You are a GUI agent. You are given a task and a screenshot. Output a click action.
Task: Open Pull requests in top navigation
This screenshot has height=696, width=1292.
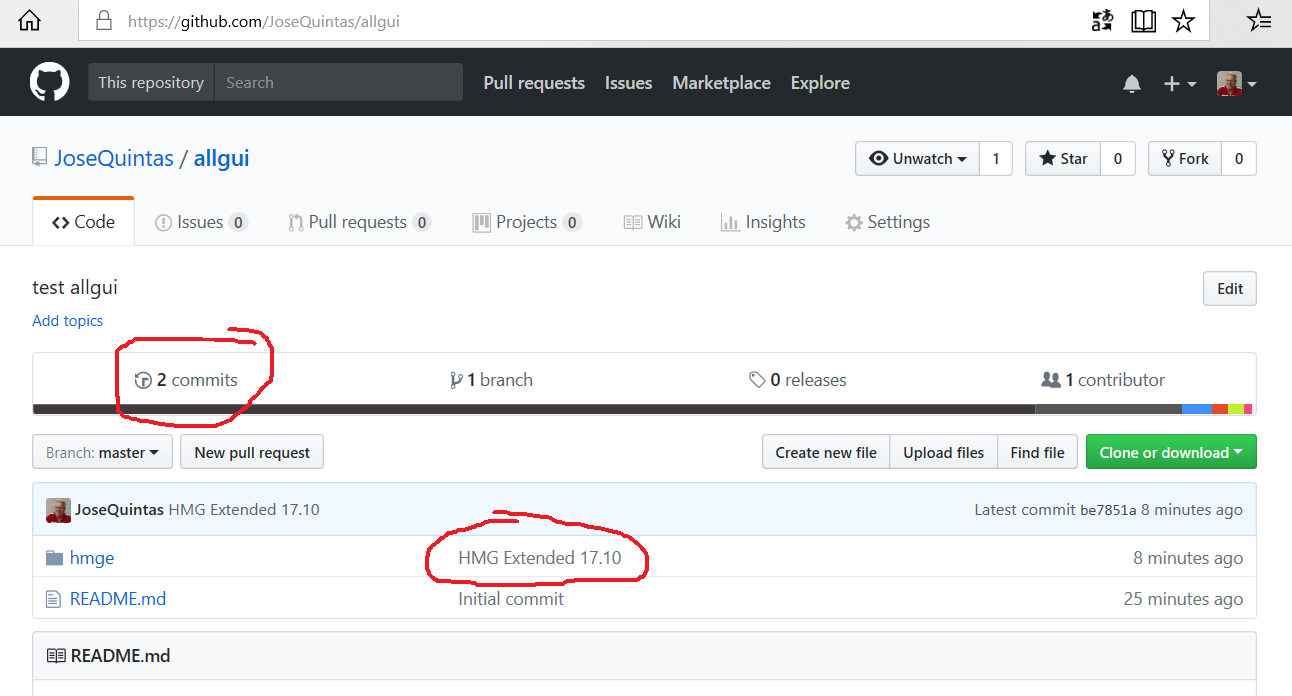point(534,83)
